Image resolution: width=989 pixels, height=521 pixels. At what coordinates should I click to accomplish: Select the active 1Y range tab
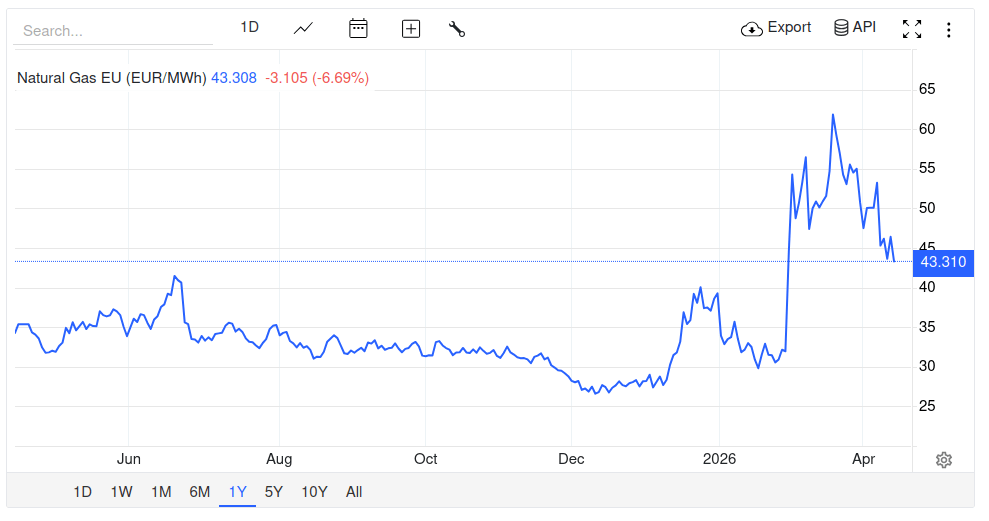pos(237,492)
